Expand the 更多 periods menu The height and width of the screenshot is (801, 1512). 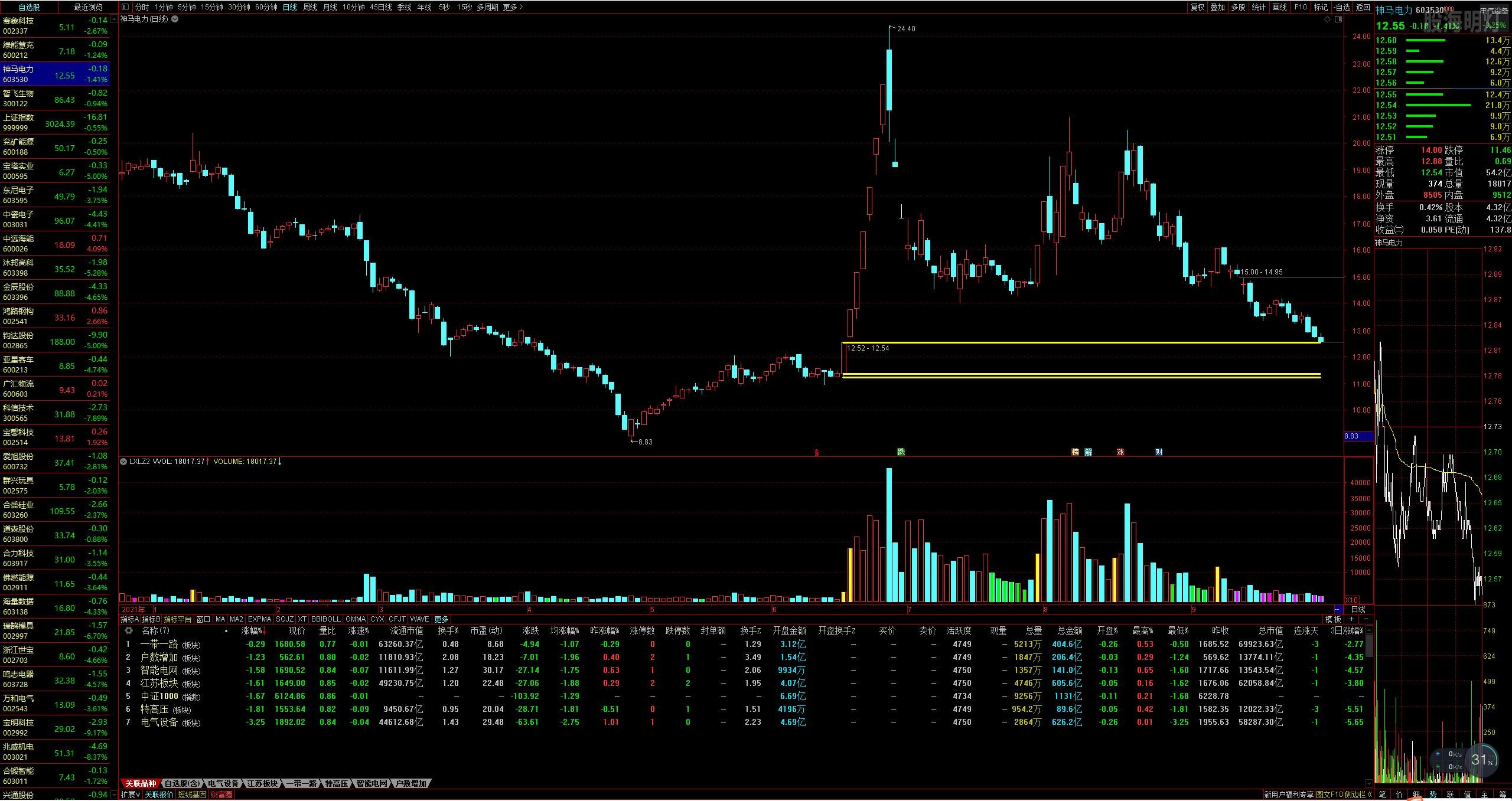(x=513, y=7)
